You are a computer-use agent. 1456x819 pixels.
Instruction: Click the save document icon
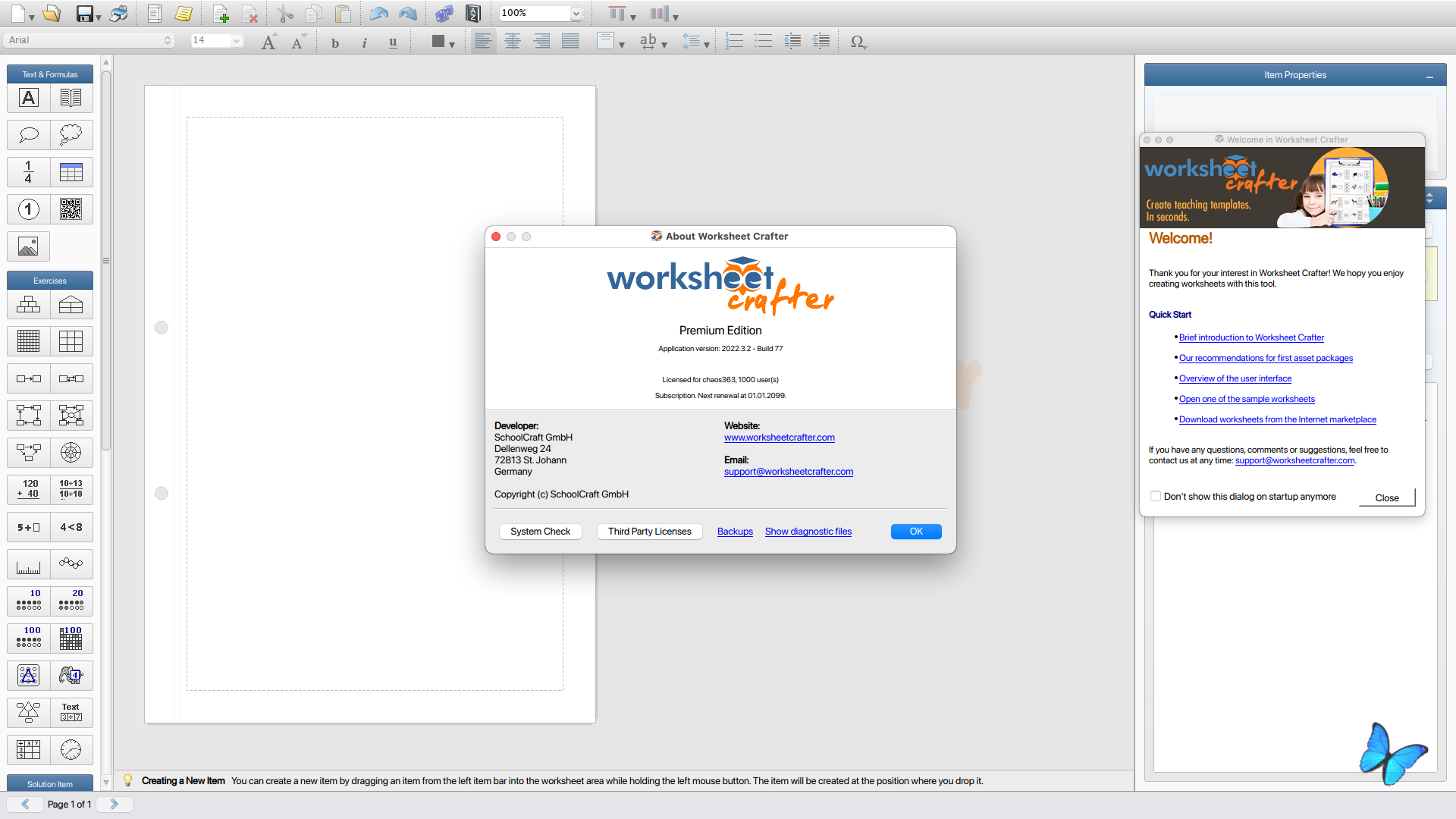pyautogui.click(x=85, y=14)
